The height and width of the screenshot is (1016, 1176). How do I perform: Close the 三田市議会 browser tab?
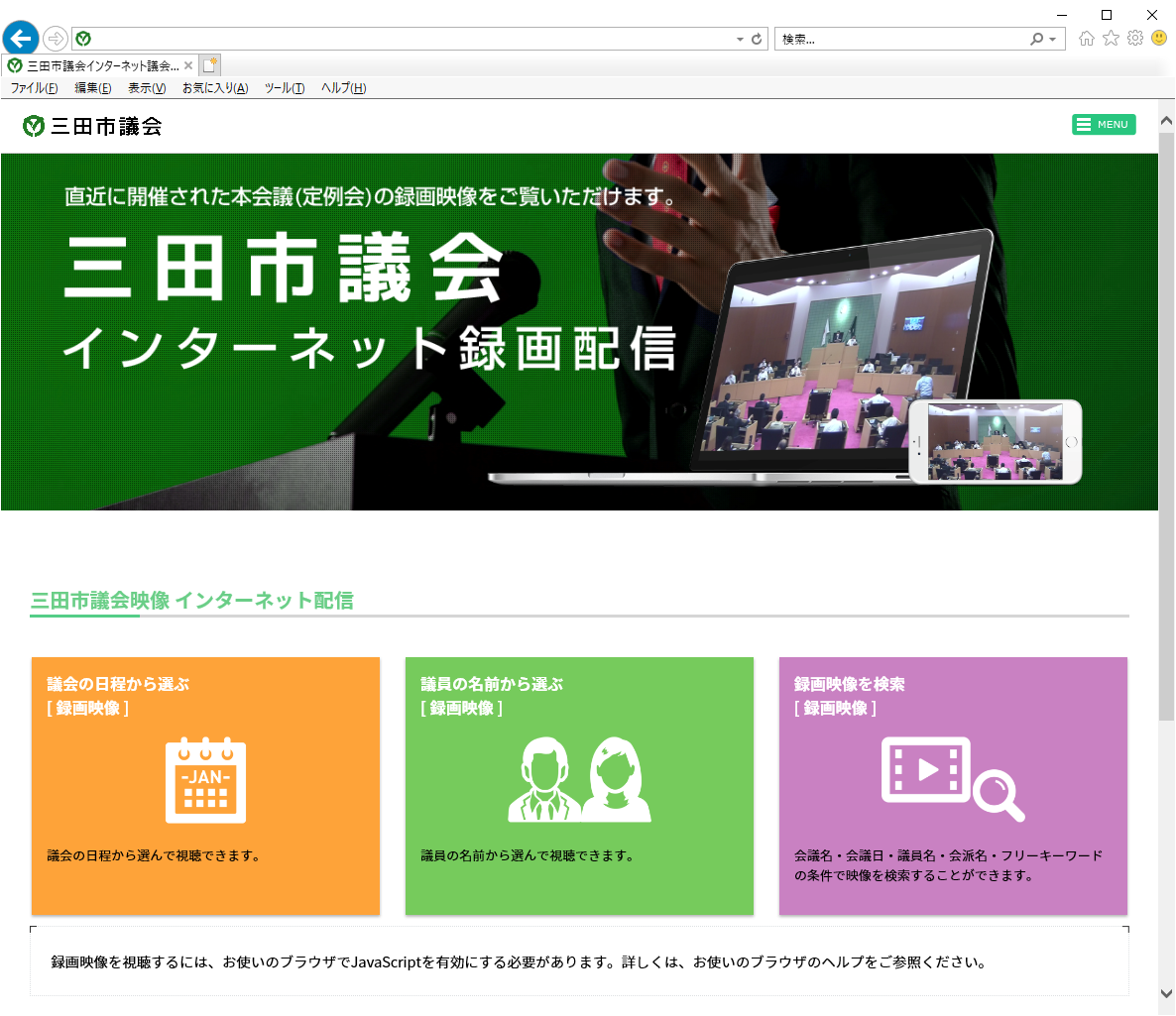pos(188,66)
